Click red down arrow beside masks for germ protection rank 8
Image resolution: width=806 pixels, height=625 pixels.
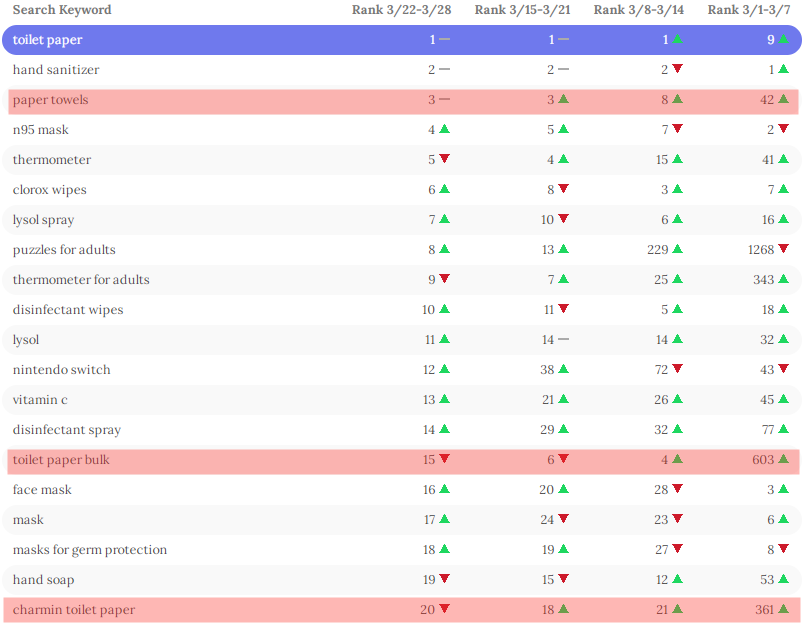(783, 548)
